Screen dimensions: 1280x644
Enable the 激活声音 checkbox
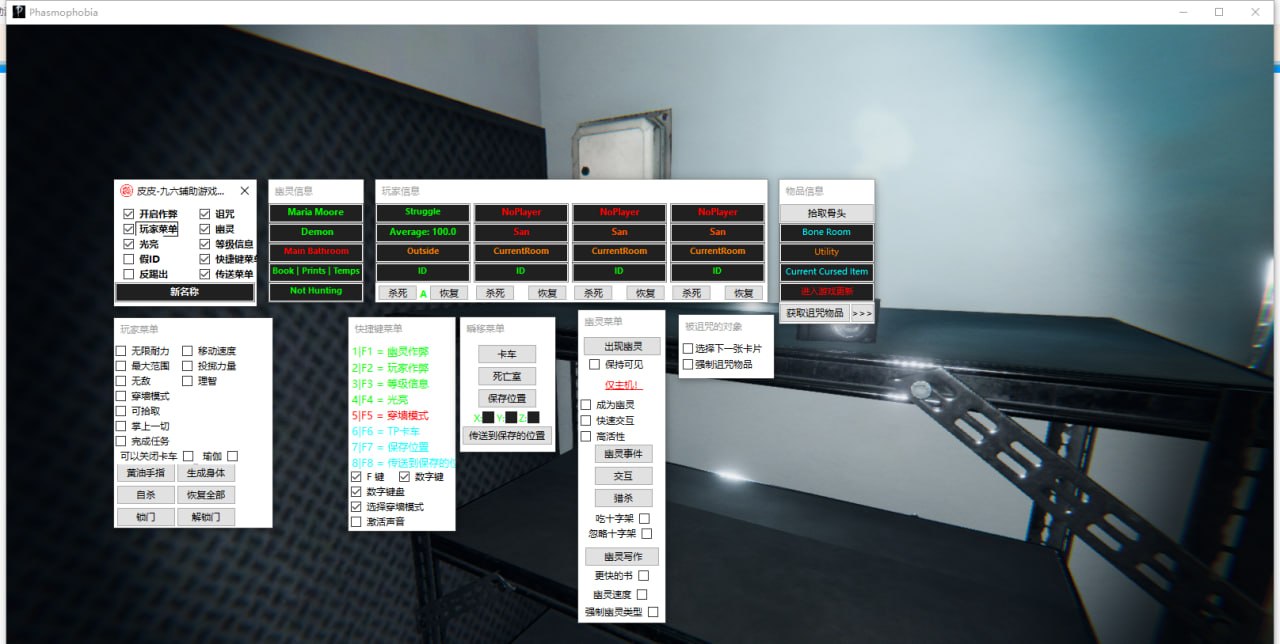pos(356,522)
